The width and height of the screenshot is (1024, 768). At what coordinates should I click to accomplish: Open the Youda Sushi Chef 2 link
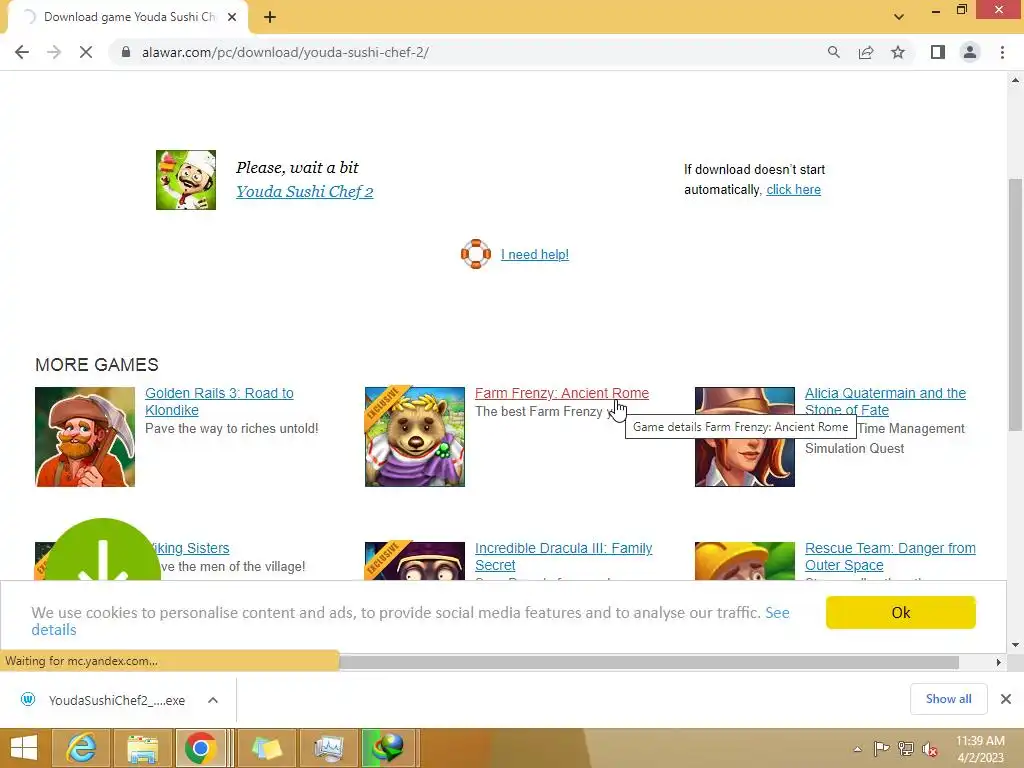304,191
